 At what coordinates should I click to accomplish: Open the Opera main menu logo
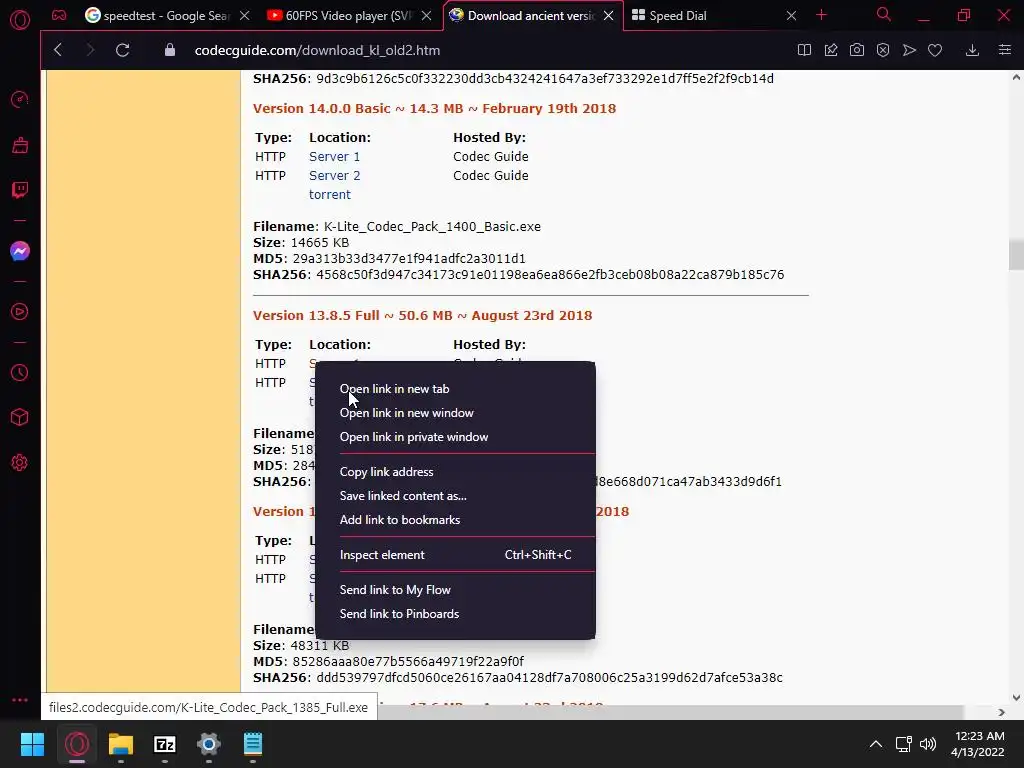point(20,20)
